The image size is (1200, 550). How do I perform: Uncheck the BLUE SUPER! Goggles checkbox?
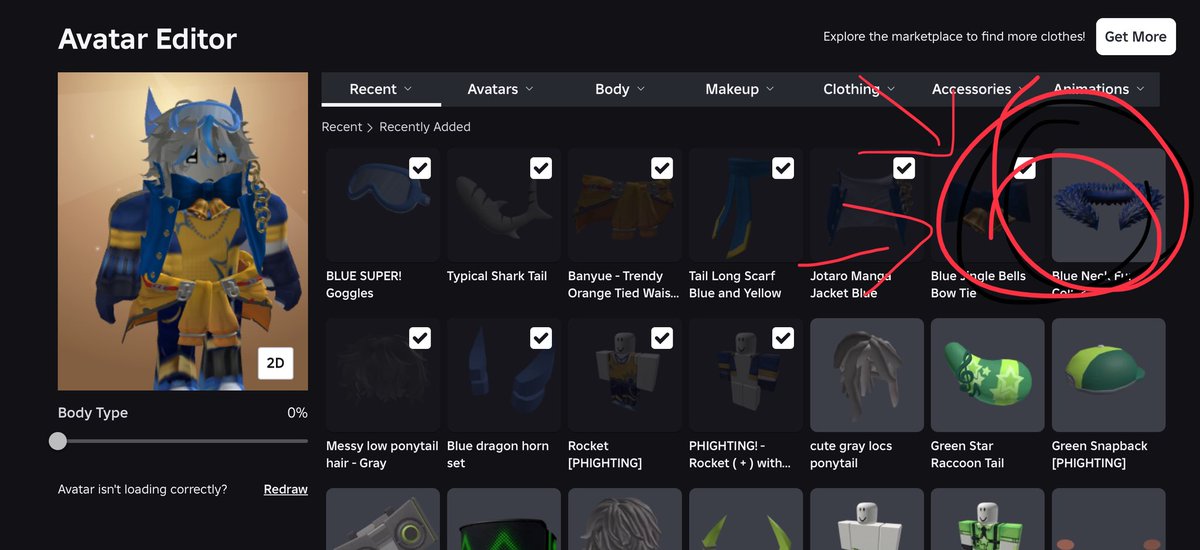[420, 168]
